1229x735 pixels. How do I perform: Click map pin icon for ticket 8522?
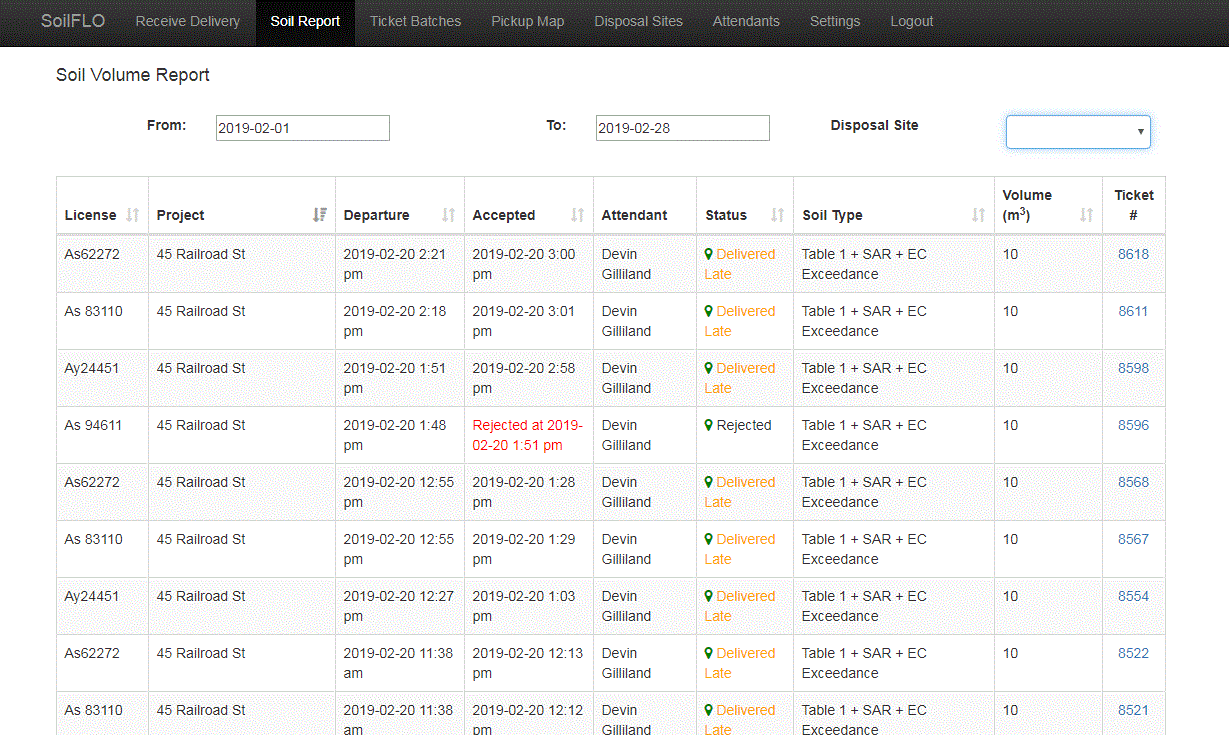(709, 653)
